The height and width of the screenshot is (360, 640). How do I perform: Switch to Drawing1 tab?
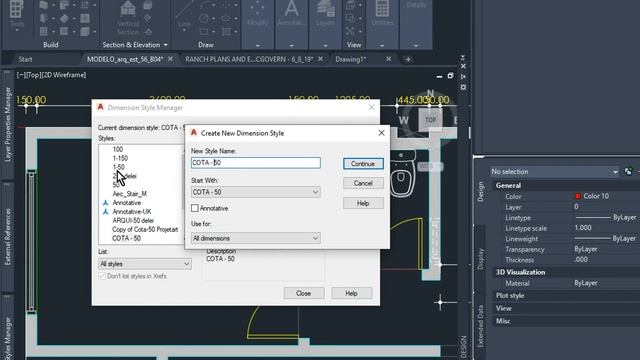[x=351, y=59]
